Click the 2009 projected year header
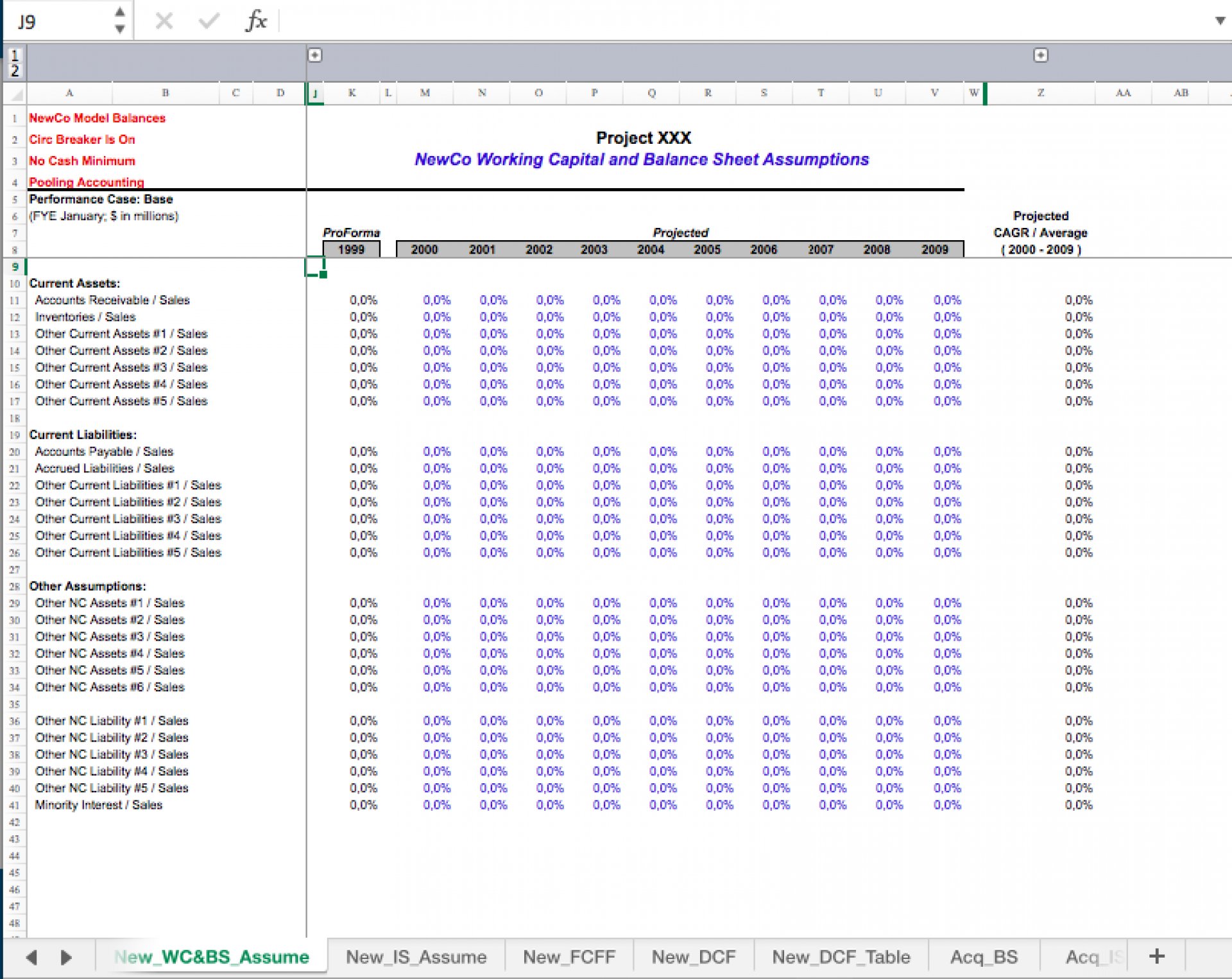Image resolution: width=1232 pixels, height=979 pixels. (934, 249)
